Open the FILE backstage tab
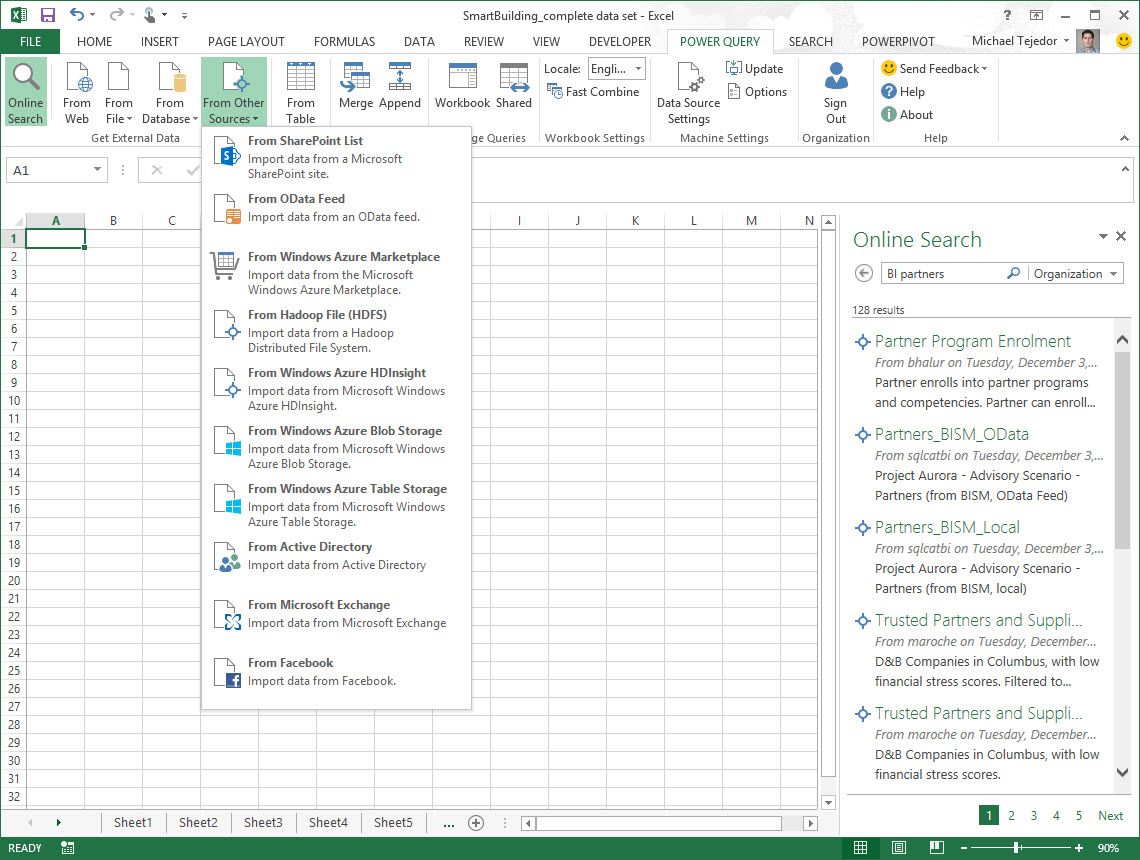 (31, 41)
